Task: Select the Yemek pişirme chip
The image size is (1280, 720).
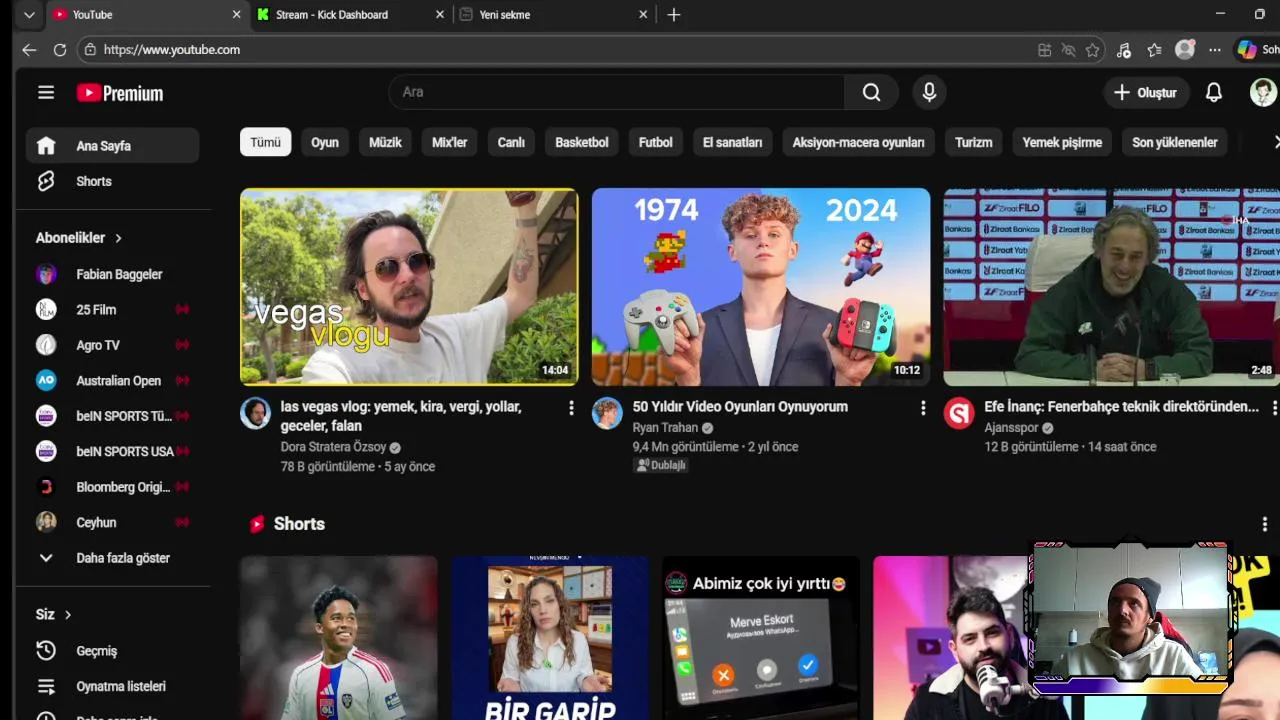Action: coord(1062,142)
